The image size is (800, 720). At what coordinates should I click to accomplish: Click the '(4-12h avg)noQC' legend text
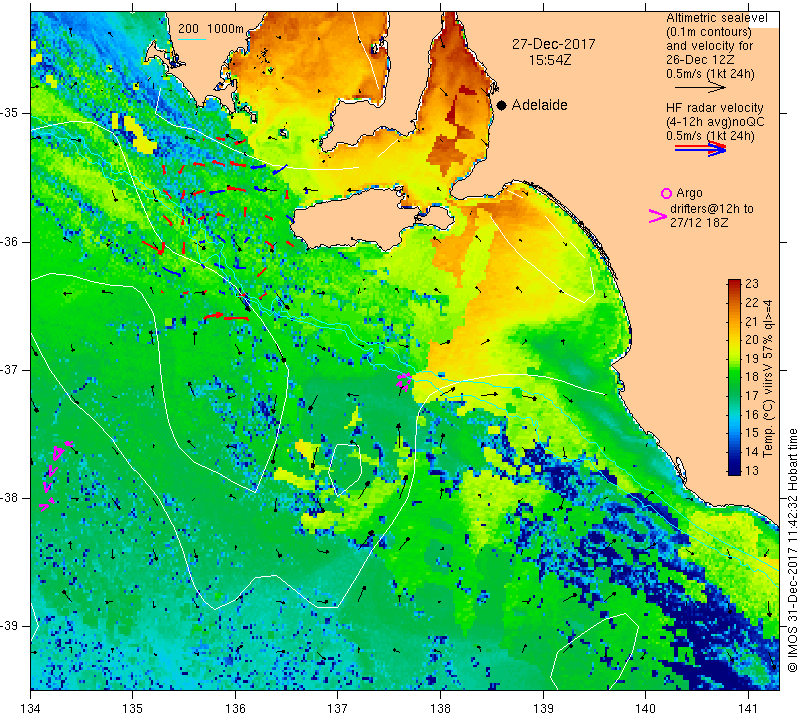(x=715, y=122)
